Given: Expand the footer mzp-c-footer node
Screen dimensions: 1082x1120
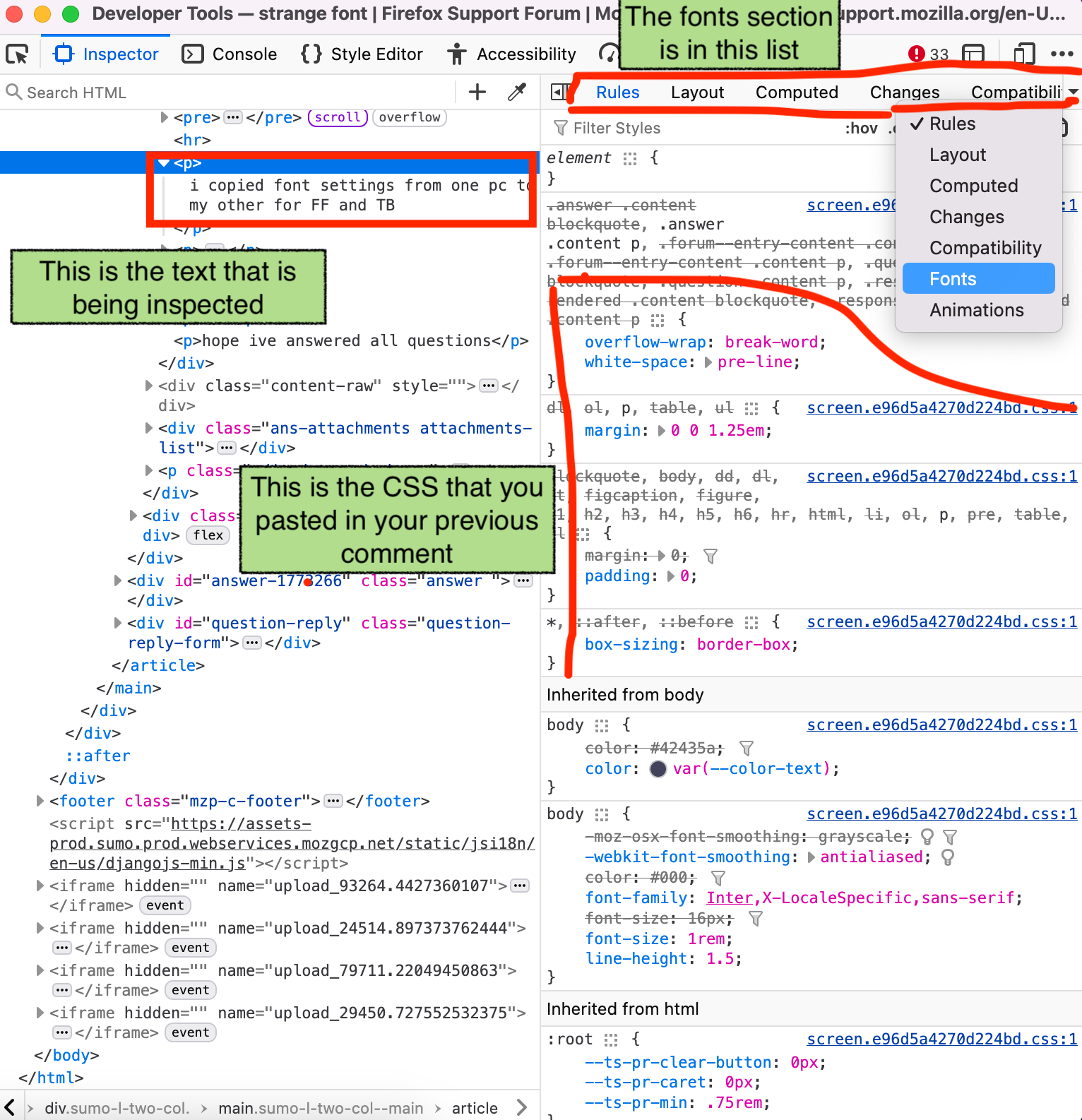Looking at the screenshot, I should coord(40,801).
